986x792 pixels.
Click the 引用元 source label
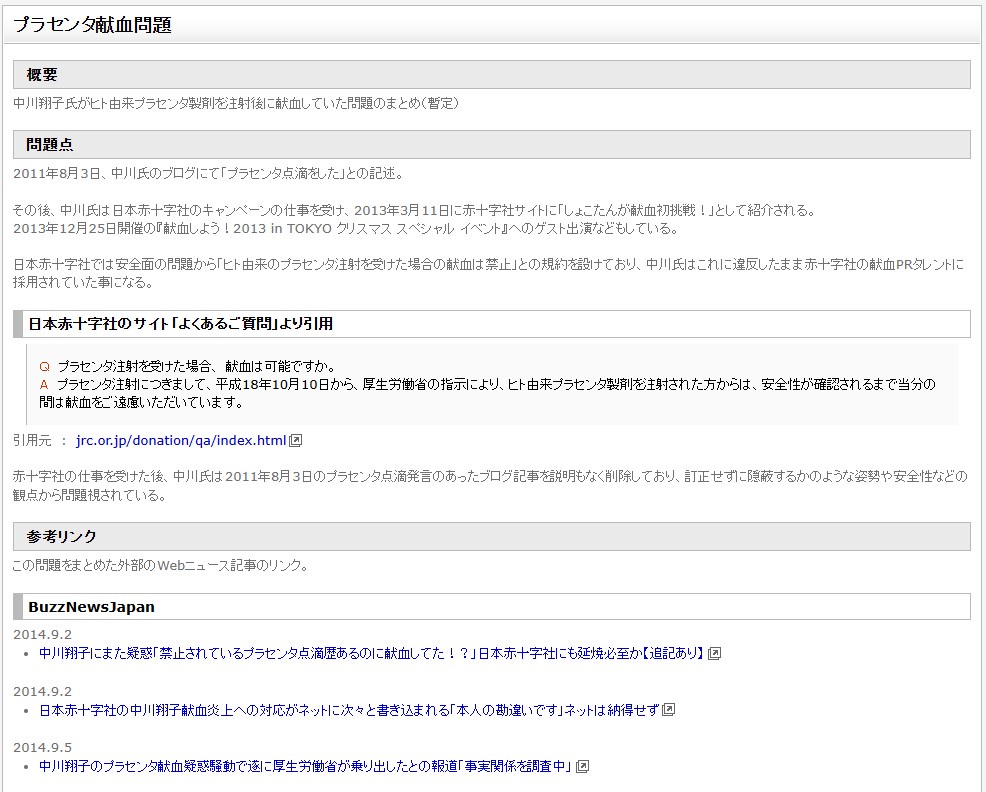[33, 440]
